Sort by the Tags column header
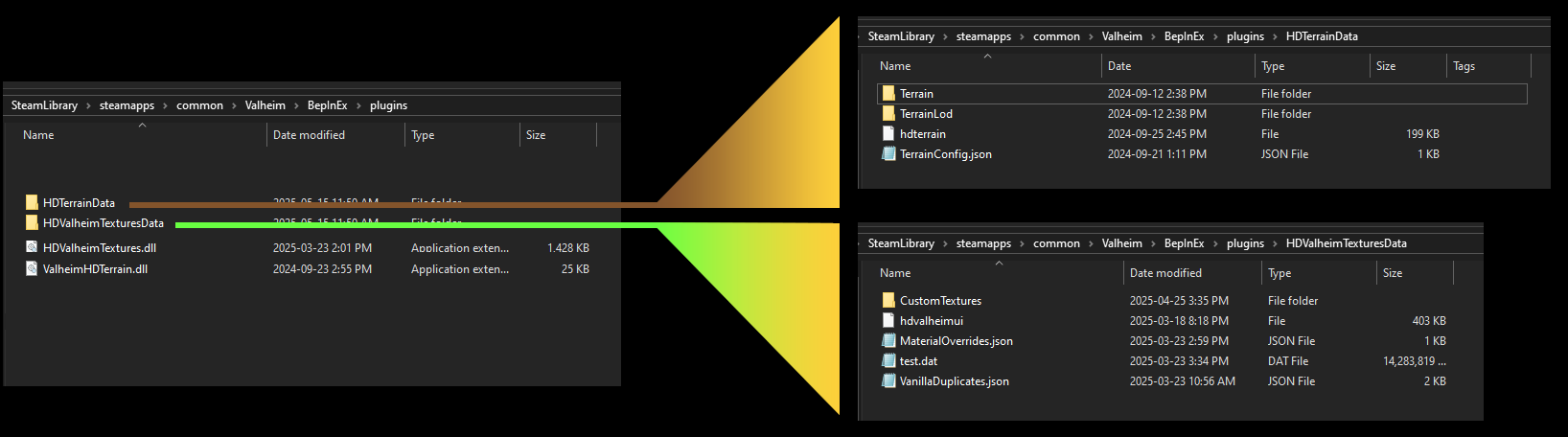This screenshot has width=1568, height=437. point(1464,66)
